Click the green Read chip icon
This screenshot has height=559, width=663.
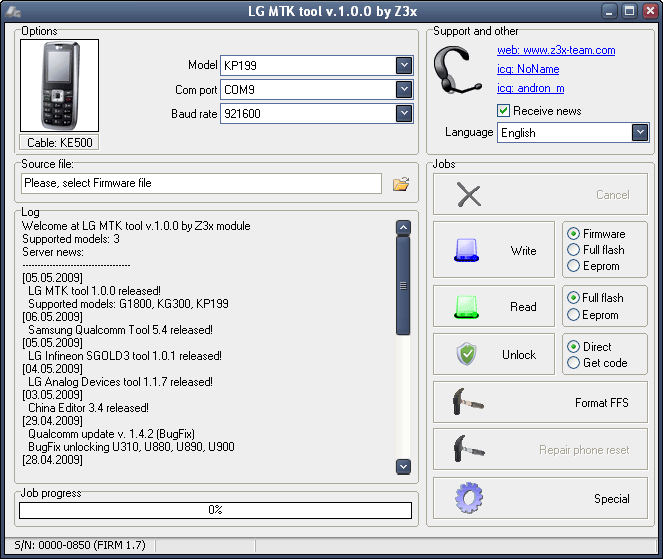pyautogui.click(x=466, y=307)
